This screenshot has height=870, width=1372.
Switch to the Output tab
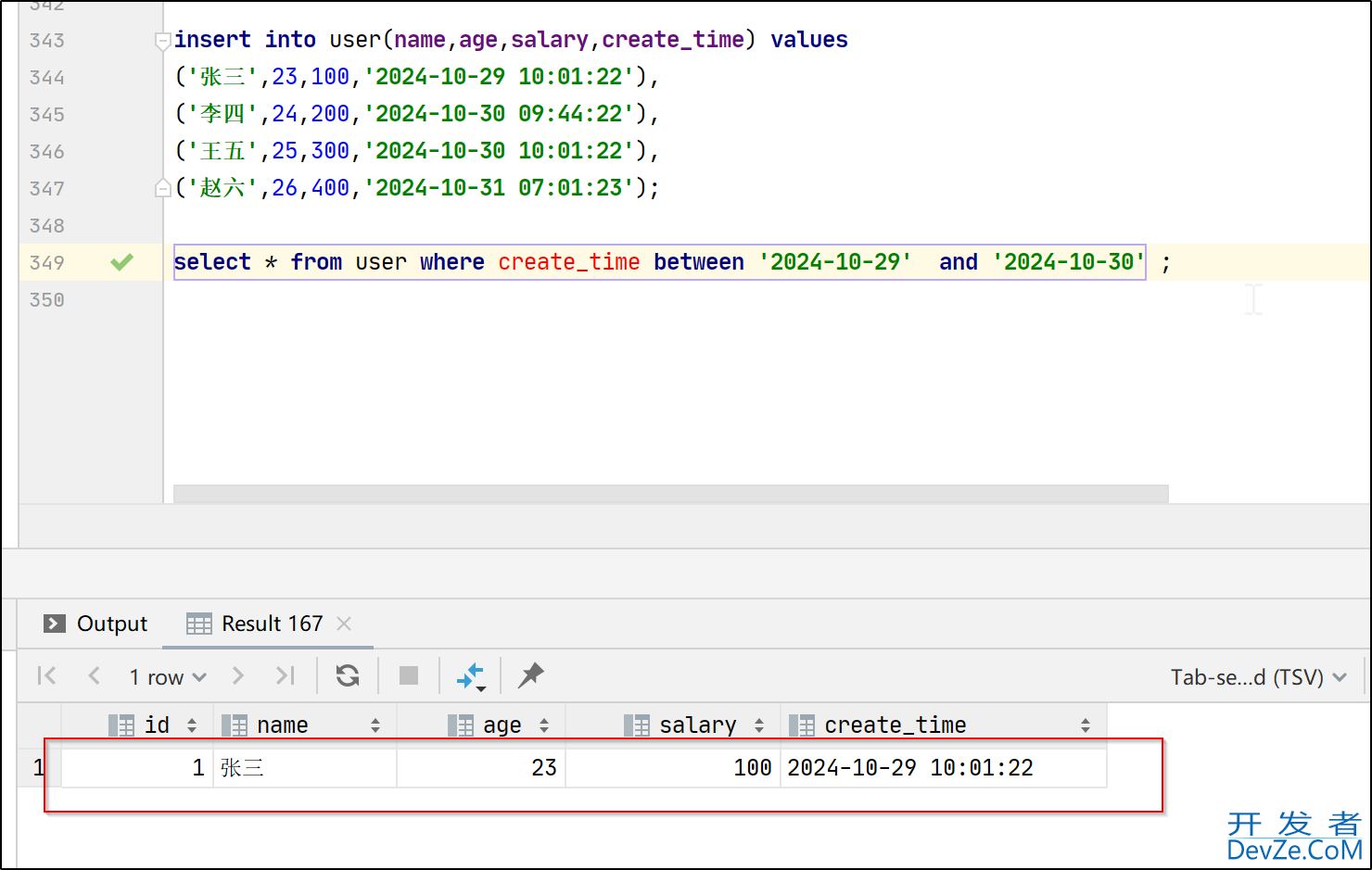click(95, 624)
